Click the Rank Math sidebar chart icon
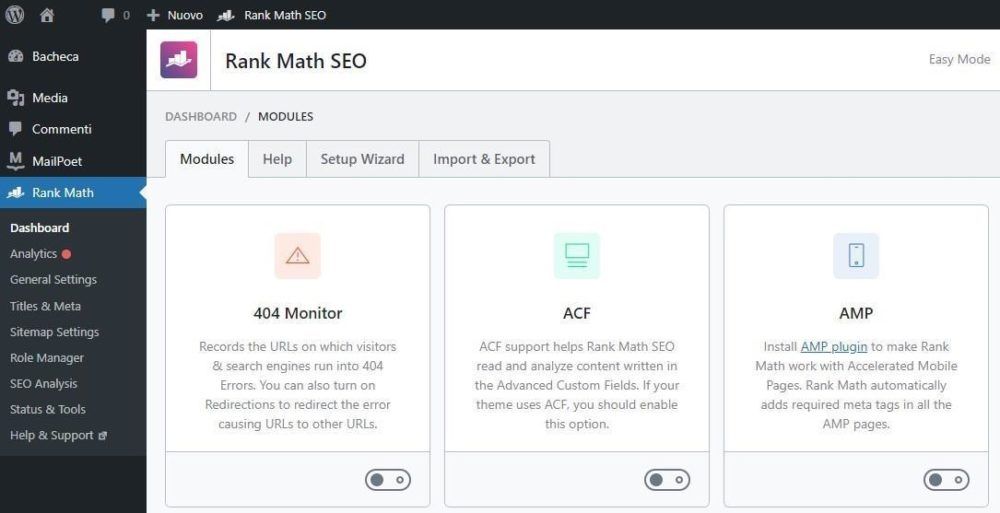 16,193
